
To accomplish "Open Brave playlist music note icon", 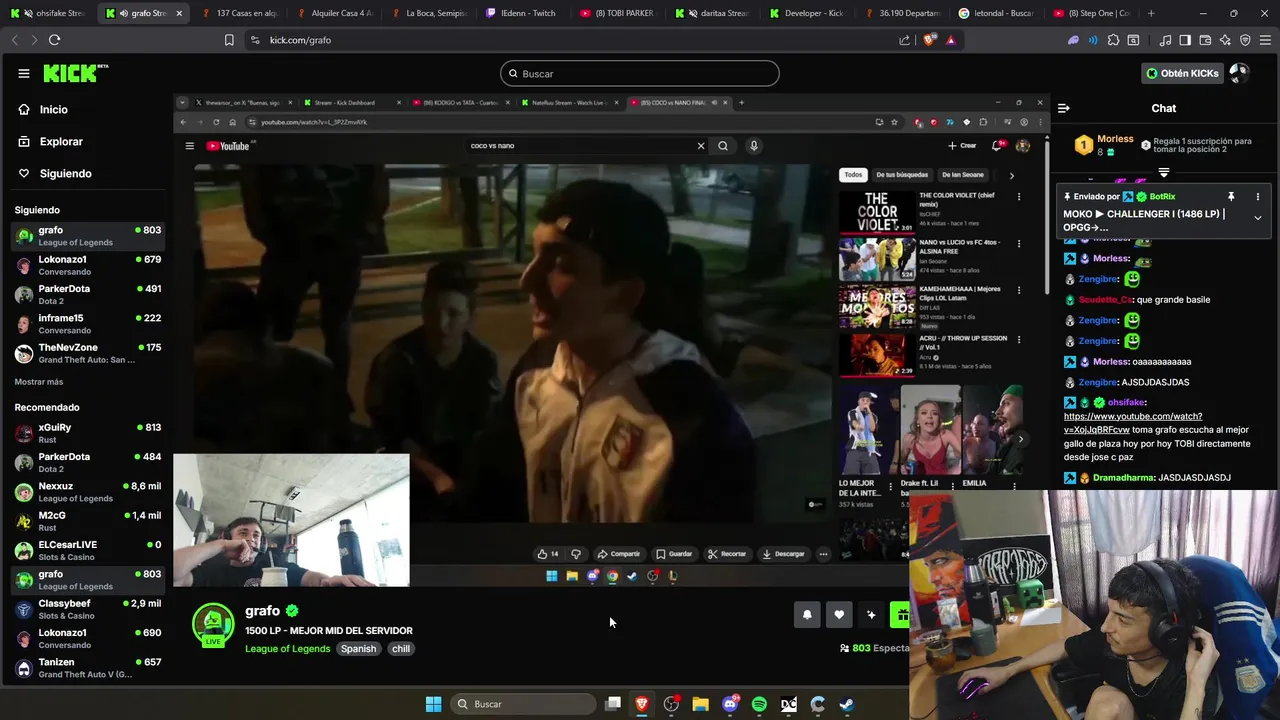I will (1165, 40).
